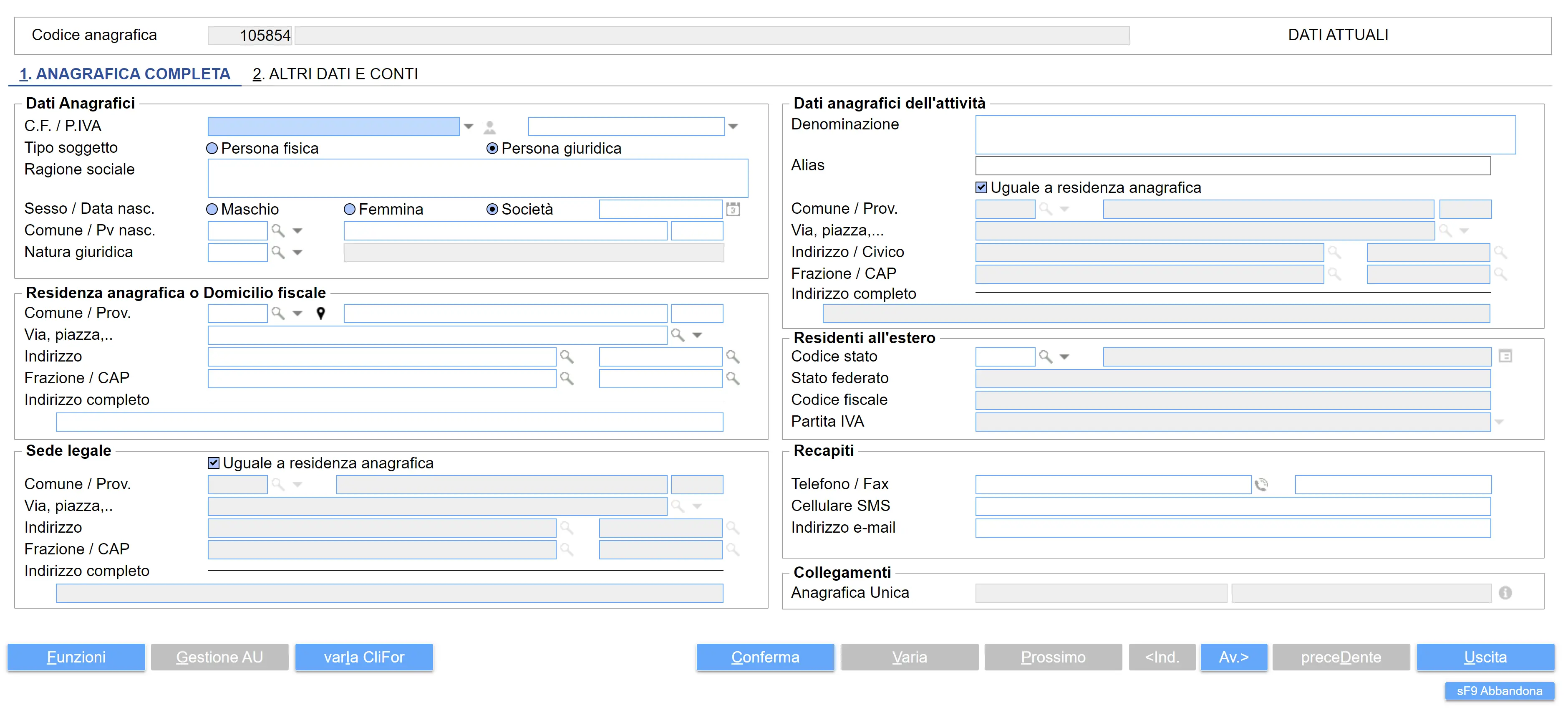Uncheck Uguale a residenza anagrafica in Sede legale
The height and width of the screenshot is (708, 1568).
[214, 463]
